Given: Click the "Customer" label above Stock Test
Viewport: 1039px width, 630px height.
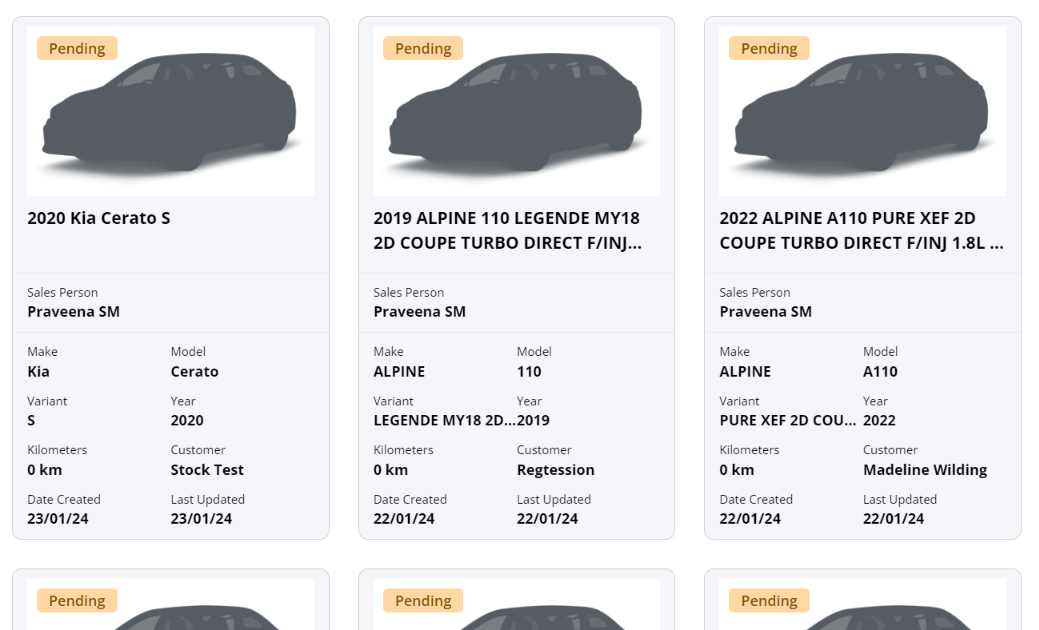Looking at the screenshot, I should pyautogui.click(x=198, y=450).
